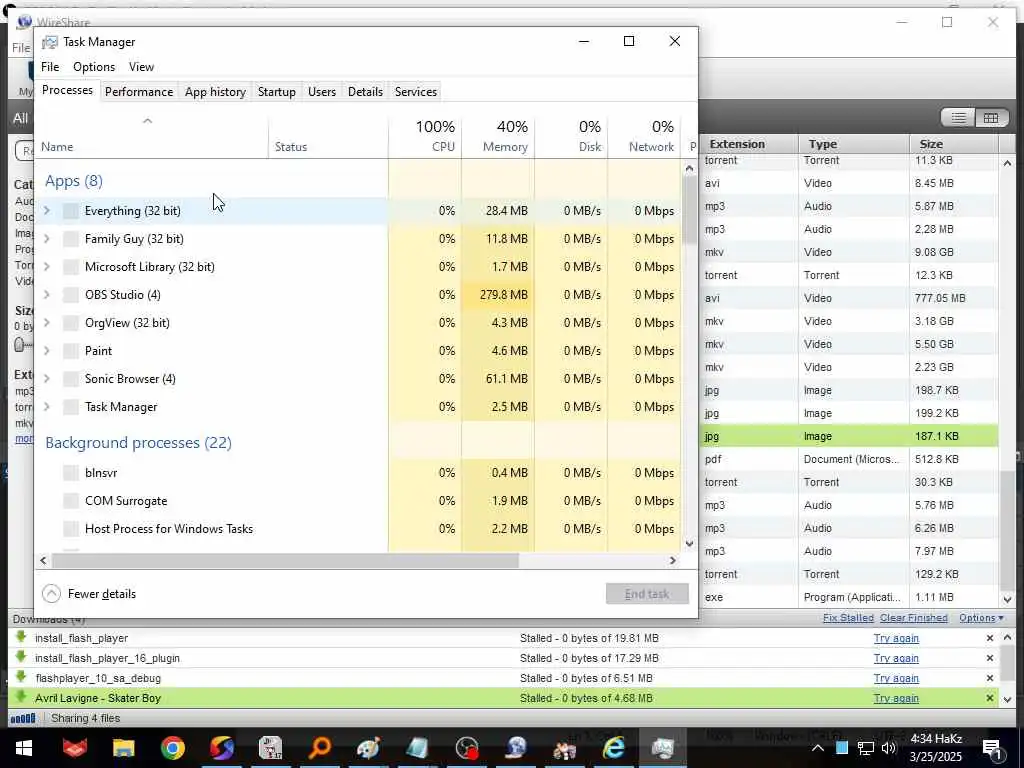Expand the OBS Studio (4) process group

point(46,295)
